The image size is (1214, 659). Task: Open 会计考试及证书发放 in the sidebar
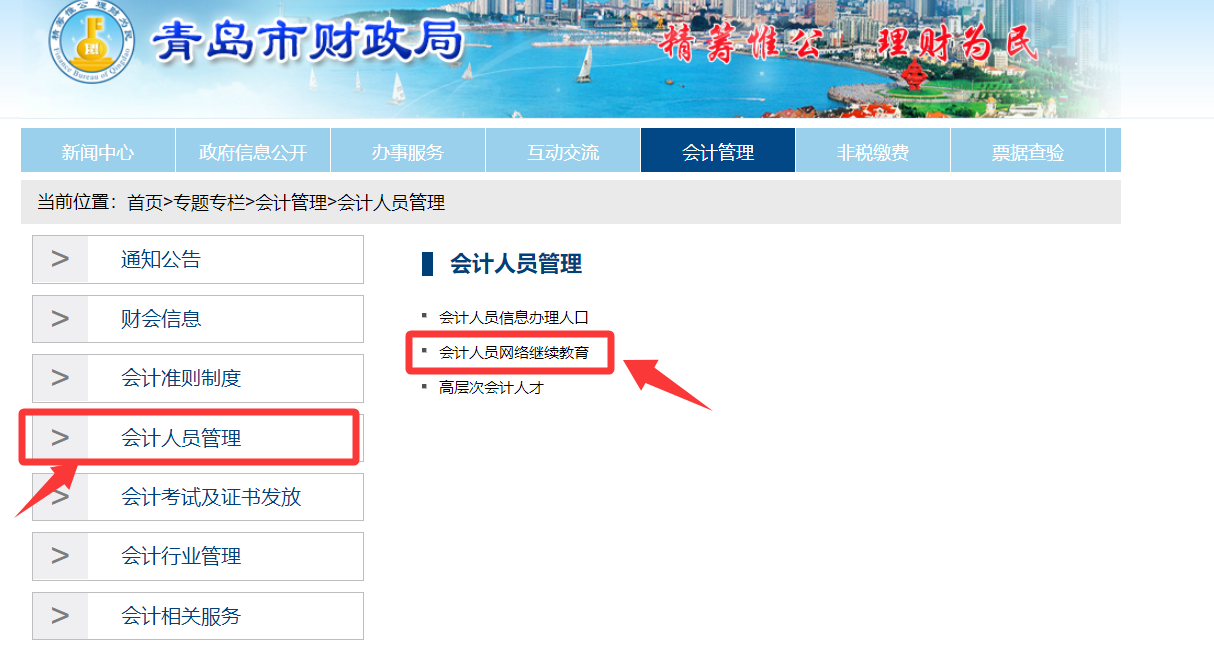tap(198, 497)
